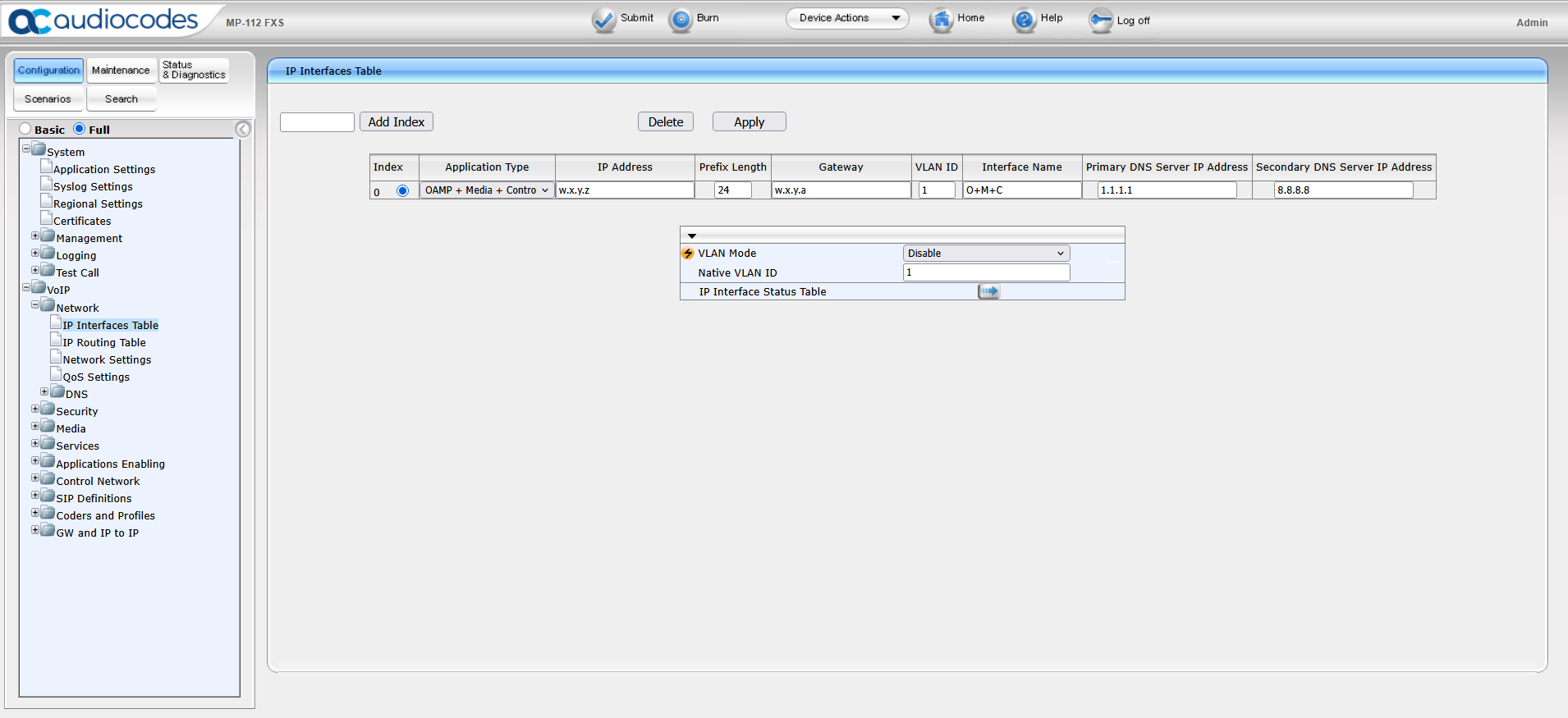This screenshot has width=1568, height=718.
Task: Select the Basic view radio button
Action: pos(25,129)
